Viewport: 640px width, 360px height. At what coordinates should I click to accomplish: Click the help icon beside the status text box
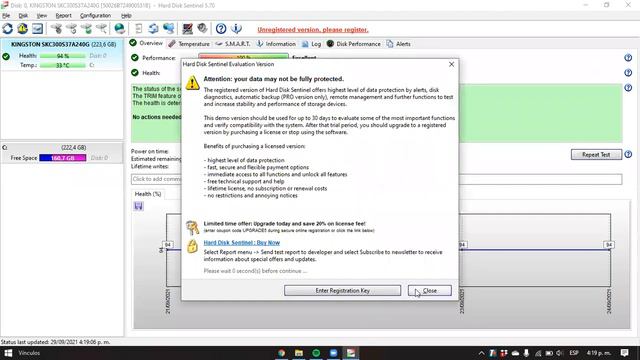pos(628,88)
